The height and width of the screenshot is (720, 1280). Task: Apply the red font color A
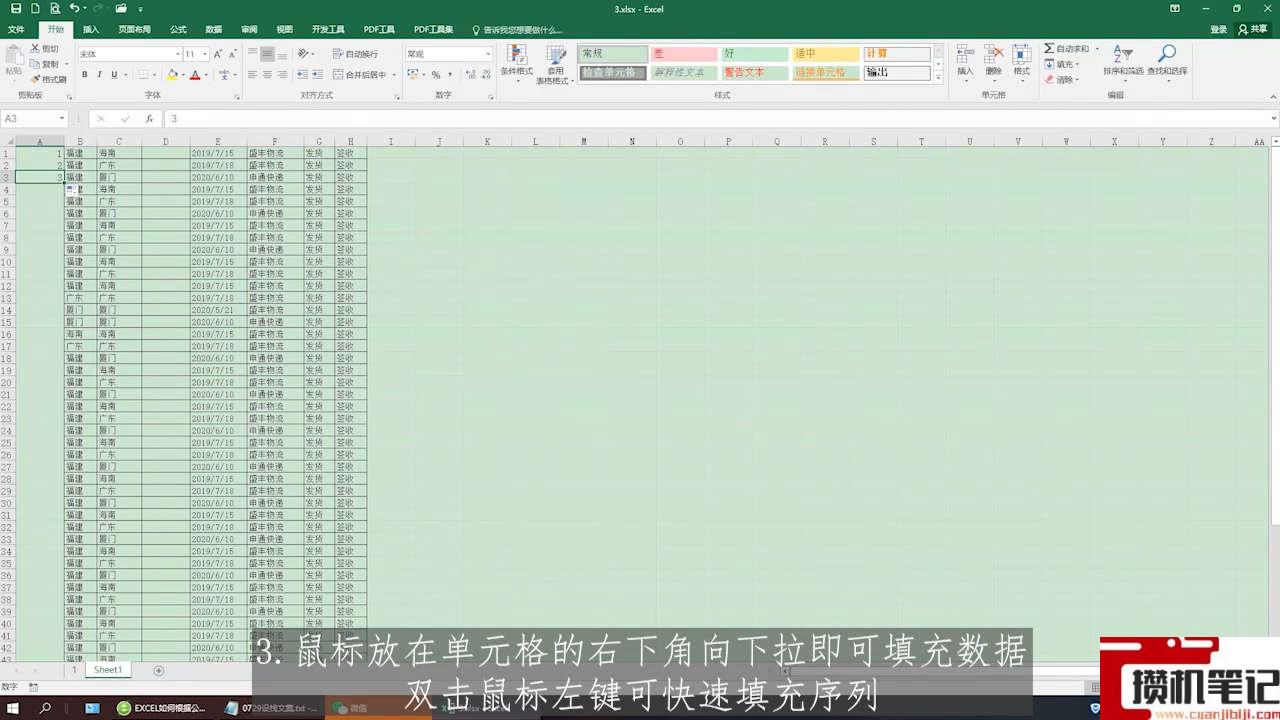click(x=195, y=75)
